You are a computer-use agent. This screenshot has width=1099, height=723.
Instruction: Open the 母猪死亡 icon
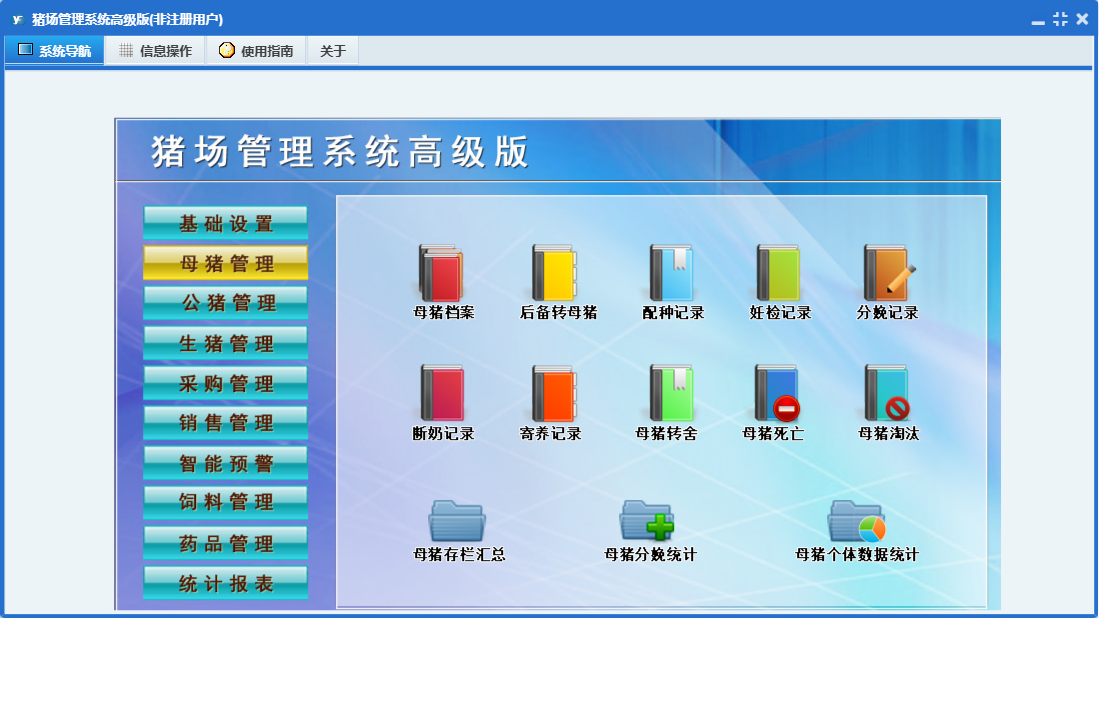pos(777,393)
